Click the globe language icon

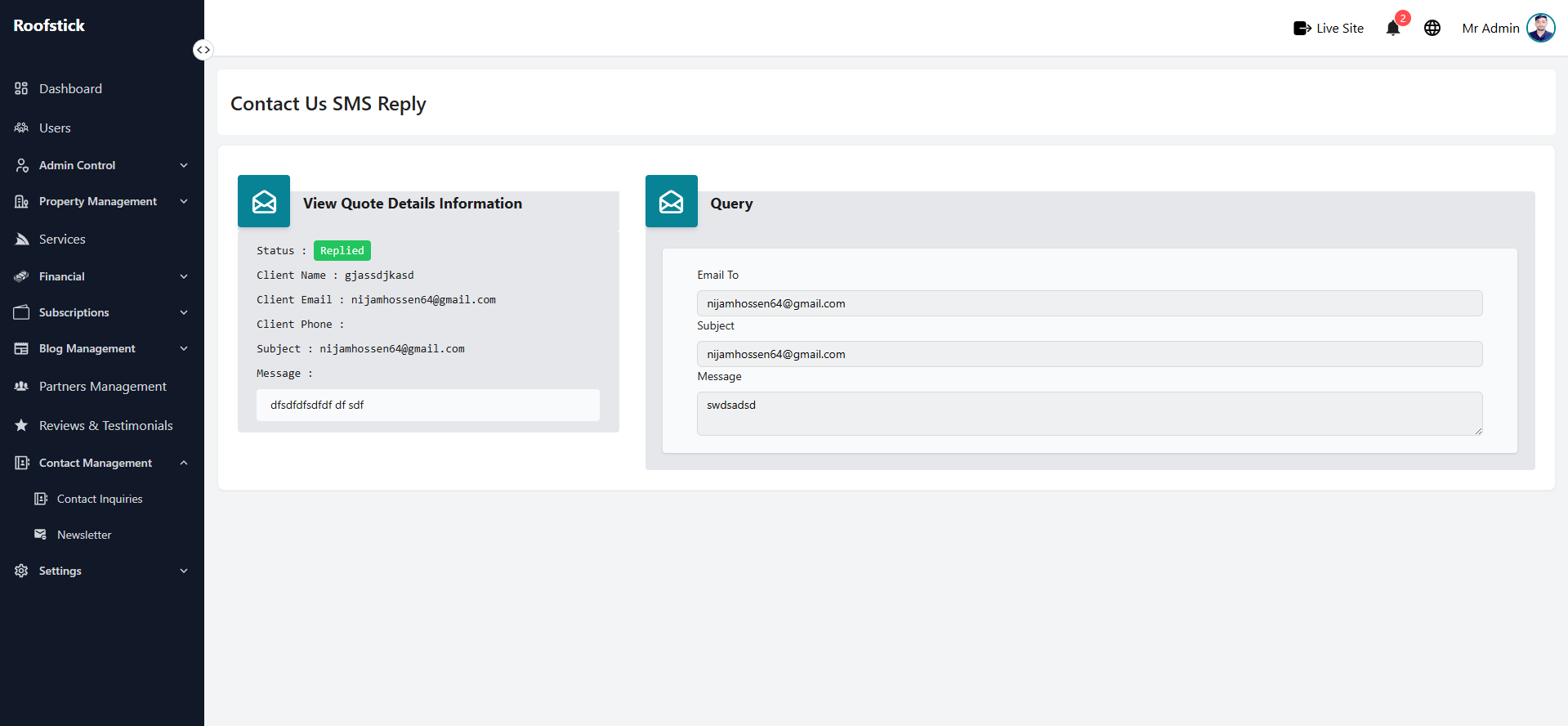[x=1432, y=29]
